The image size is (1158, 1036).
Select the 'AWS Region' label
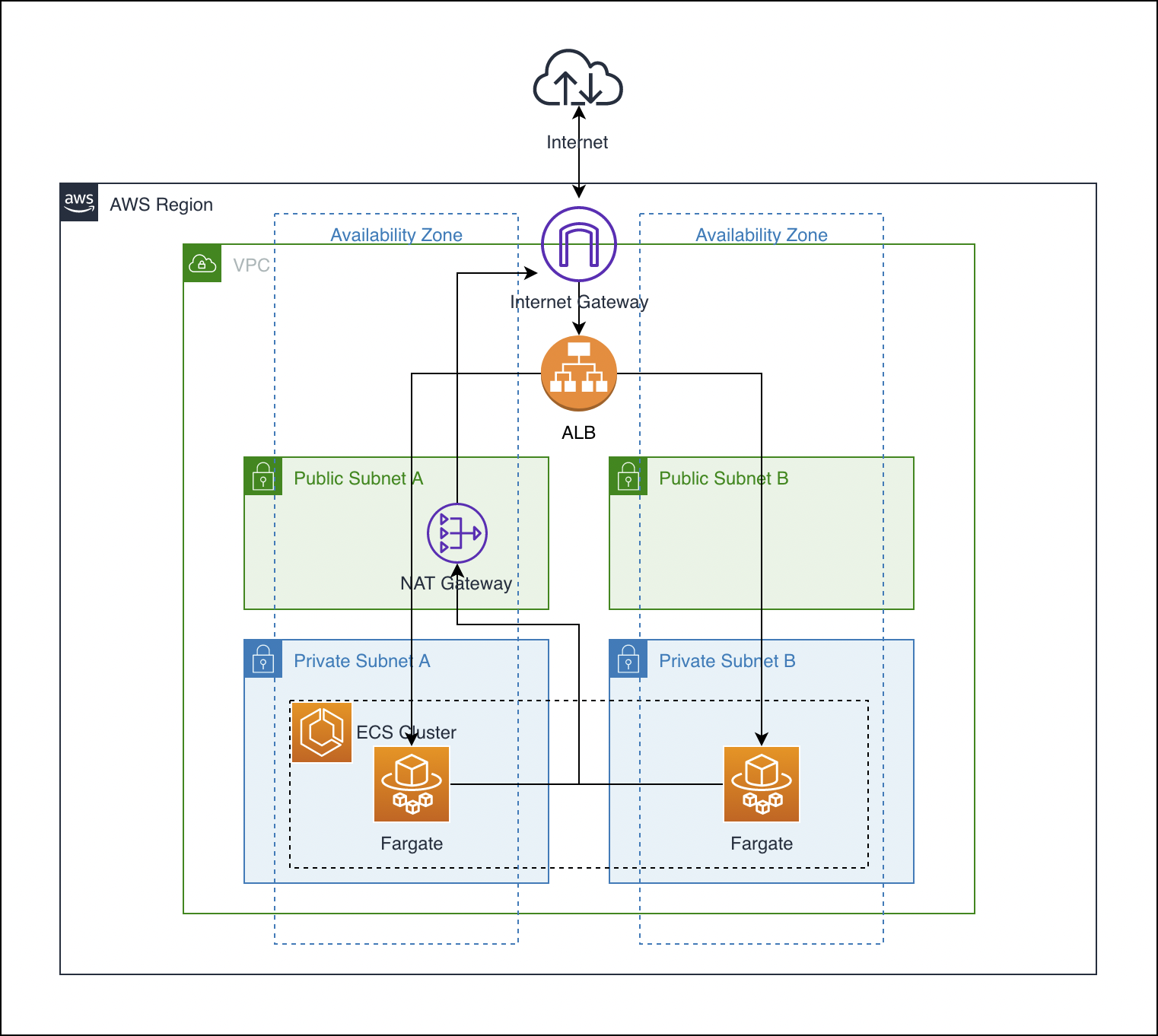(161, 205)
